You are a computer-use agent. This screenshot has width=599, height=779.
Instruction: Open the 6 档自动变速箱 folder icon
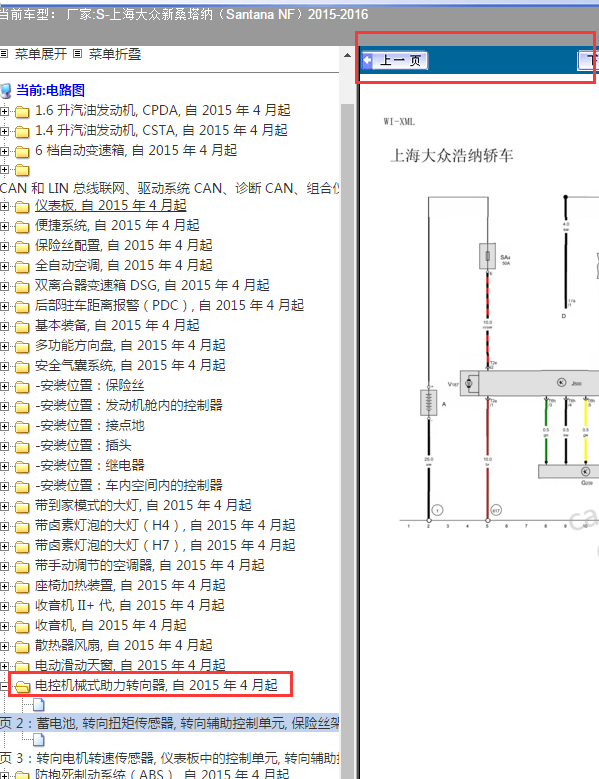point(22,151)
